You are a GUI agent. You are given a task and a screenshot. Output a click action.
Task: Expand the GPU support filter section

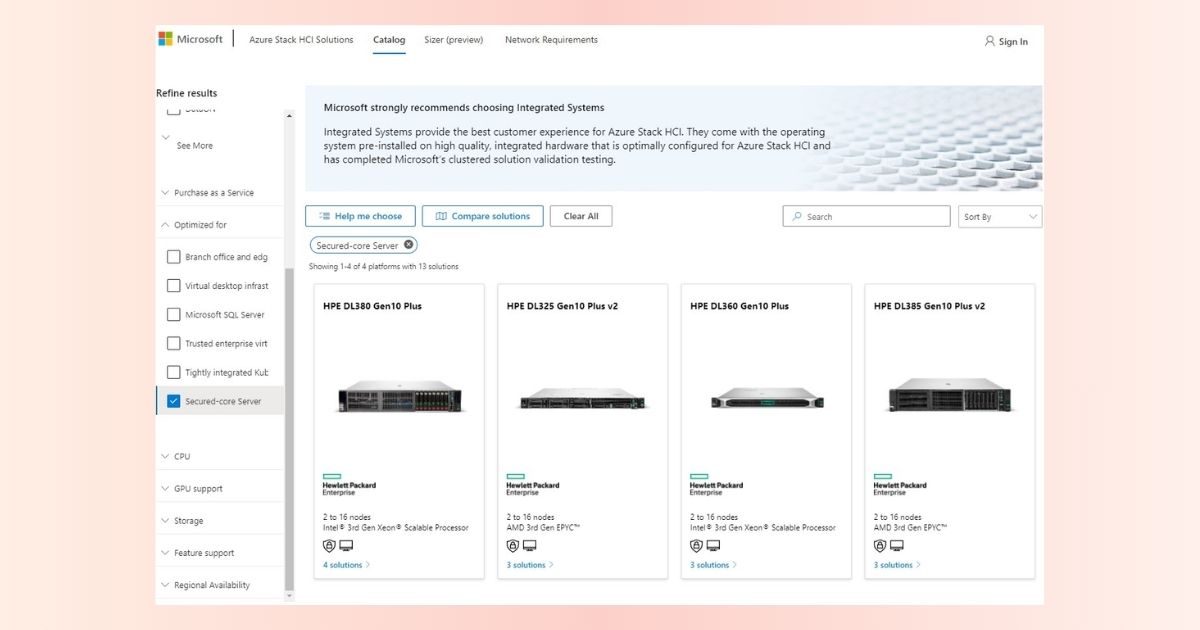click(x=220, y=489)
